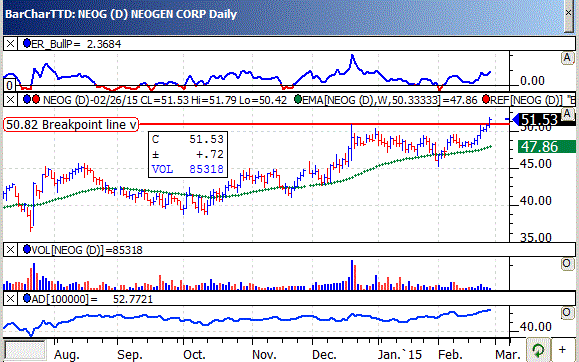The height and width of the screenshot is (362, 579).
Task: Click the Aug. date axis label
Action: tap(67, 355)
